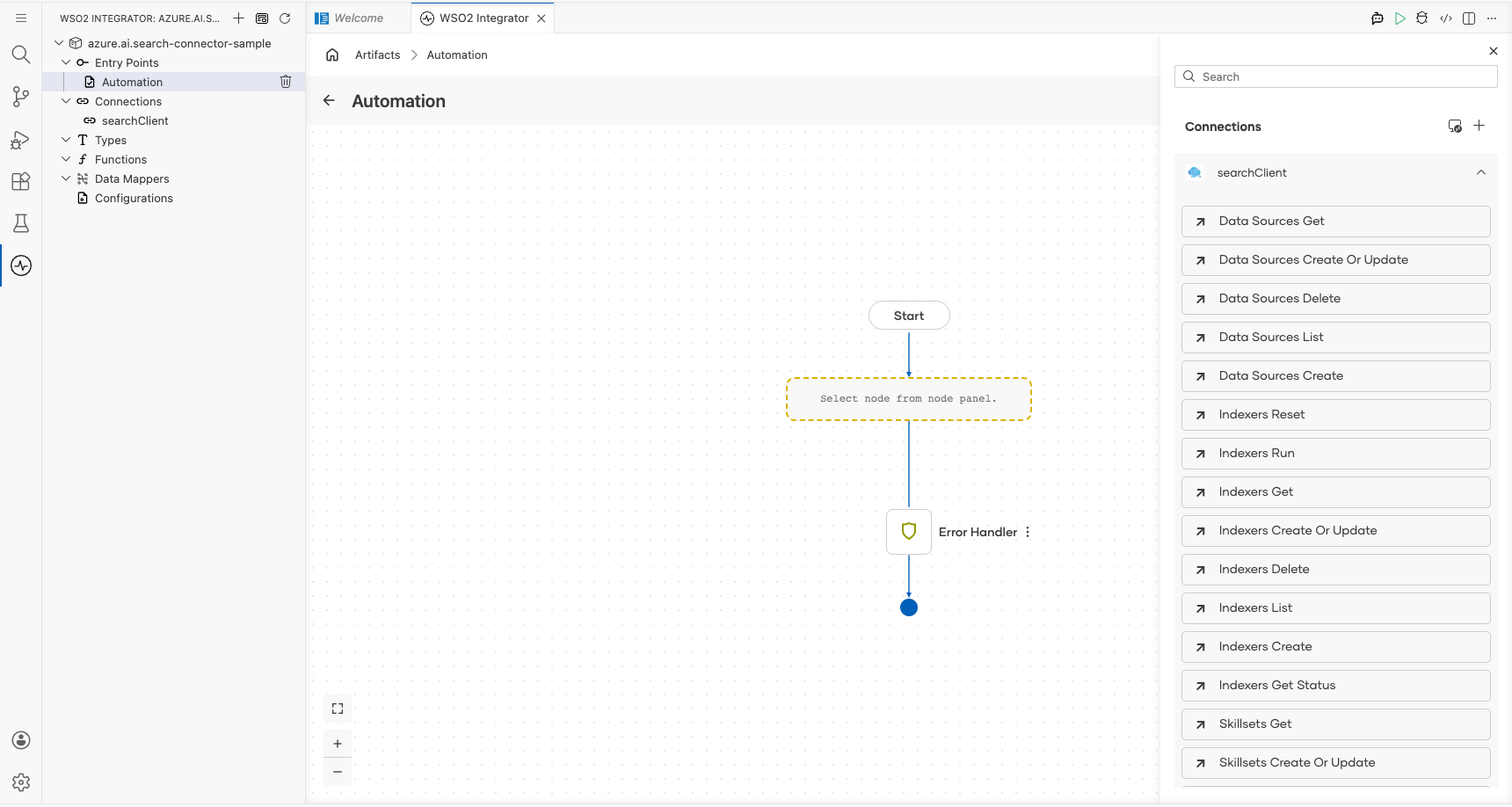Open Error Handler options menu
Screen dimensions: 1512x807
(x=1028, y=532)
